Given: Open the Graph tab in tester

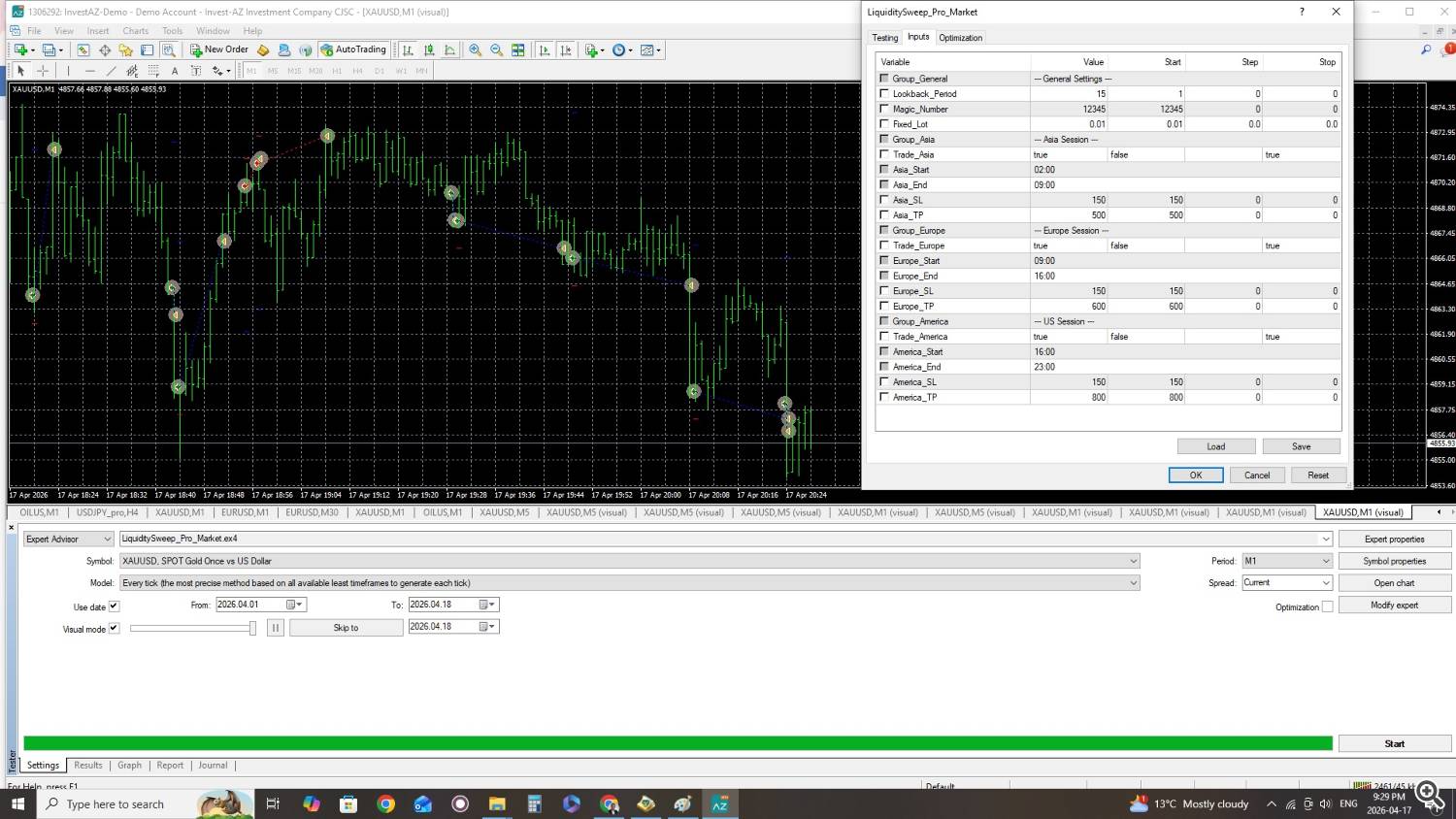Looking at the screenshot, I should click(130, 766).
